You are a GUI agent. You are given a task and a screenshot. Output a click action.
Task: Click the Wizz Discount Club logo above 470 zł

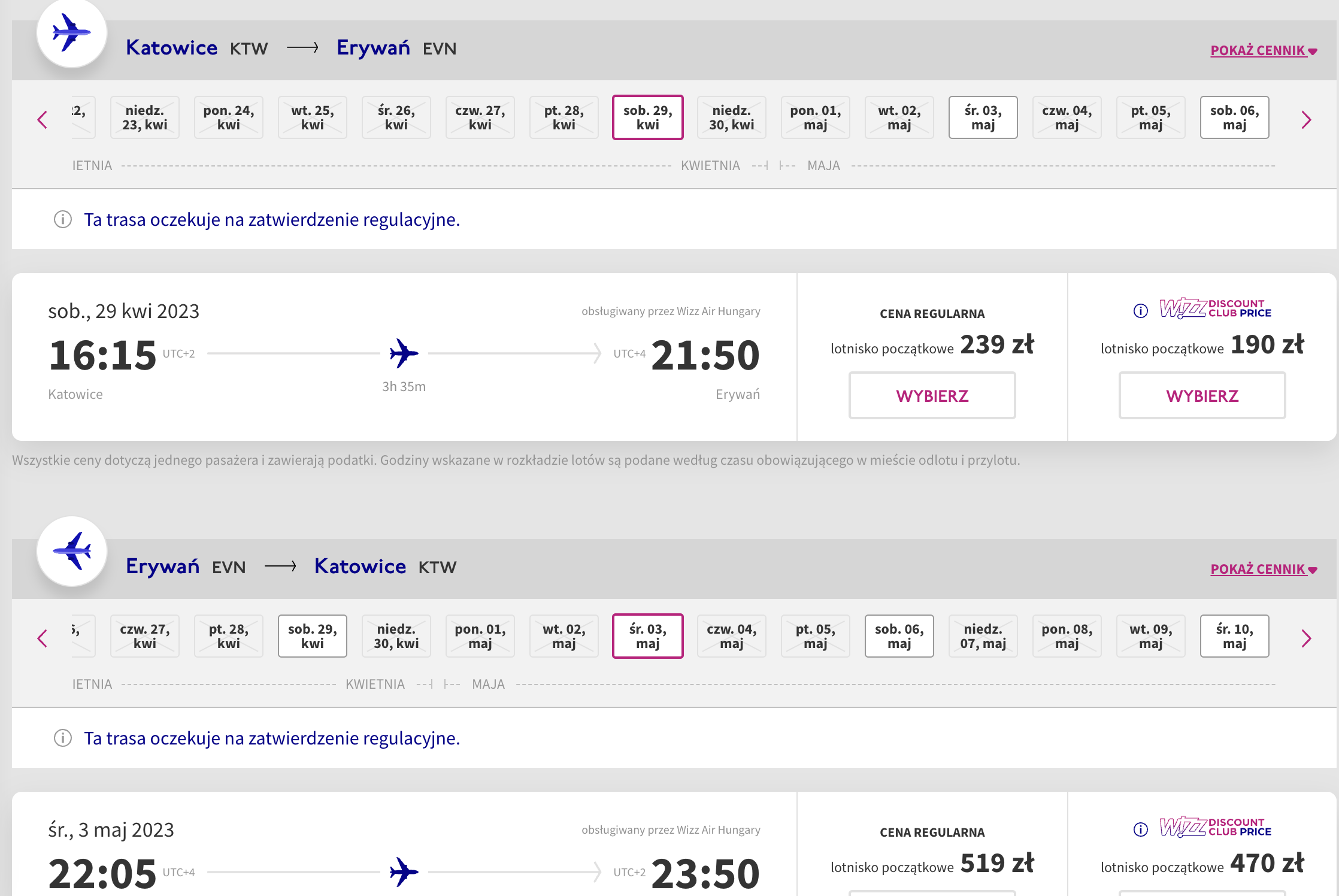pyautogui.click(x=1216, y=827)
